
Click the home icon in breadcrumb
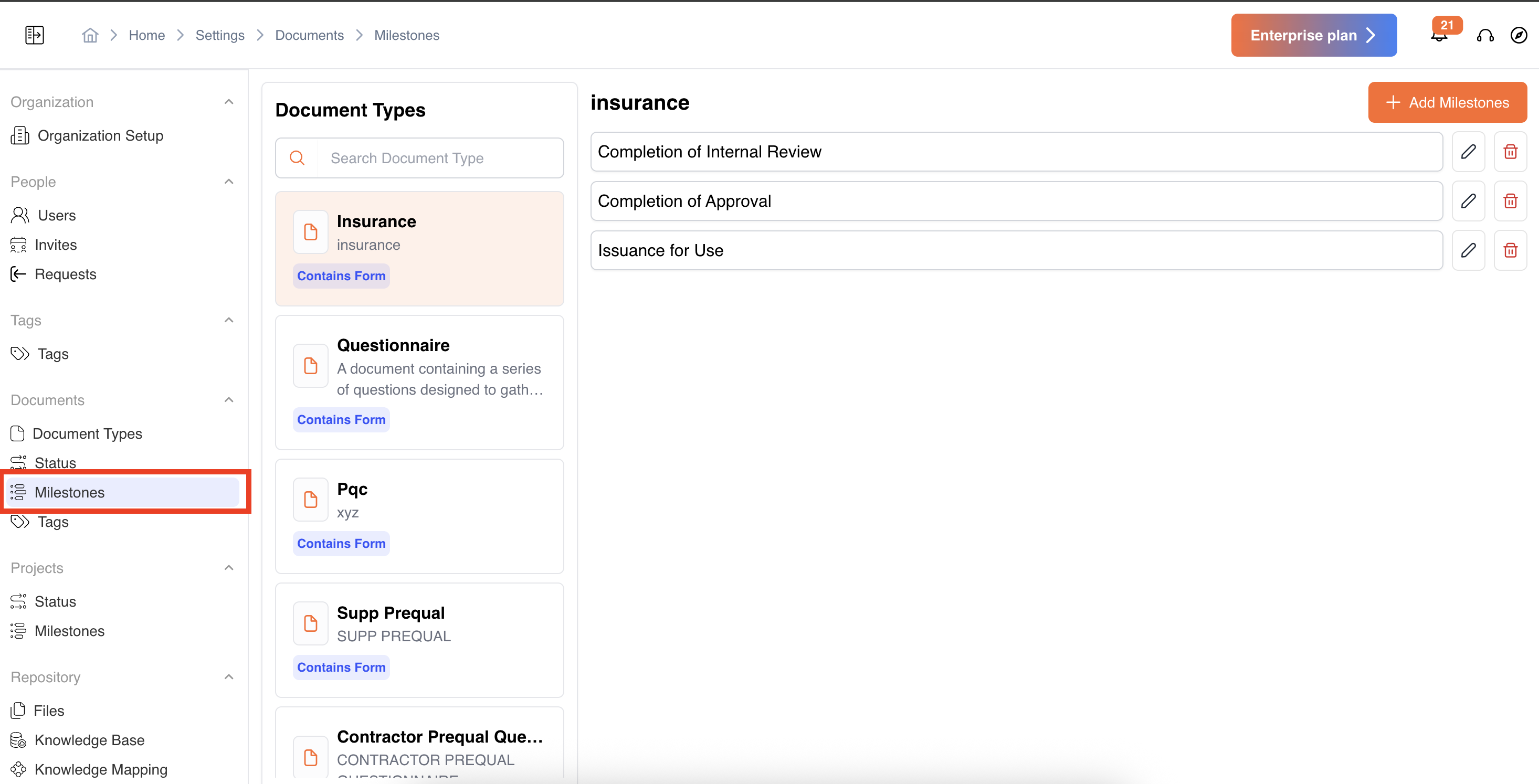pyautogui.click(x=90, y=35)
